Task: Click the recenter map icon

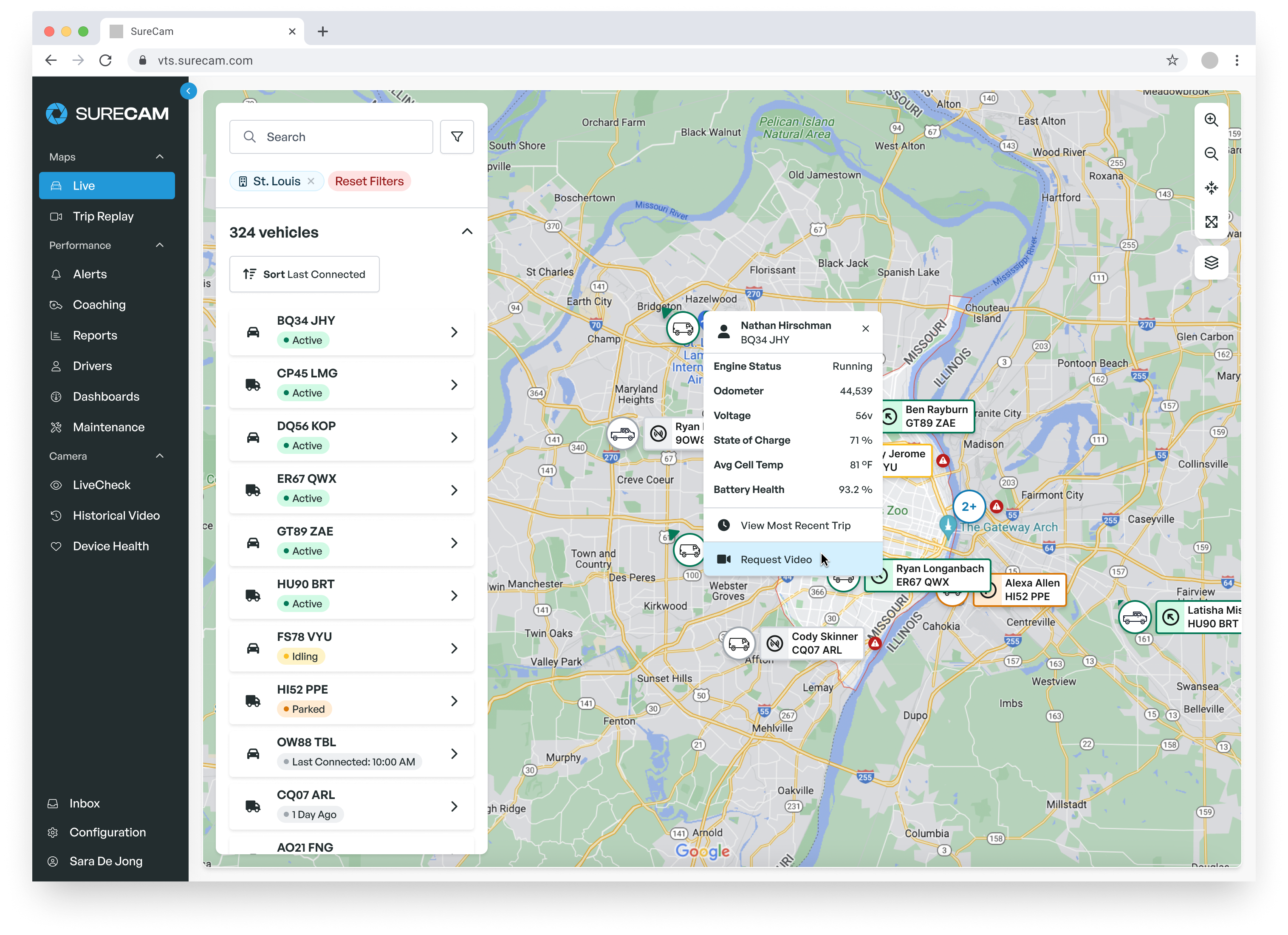Action: point(1211,188)
